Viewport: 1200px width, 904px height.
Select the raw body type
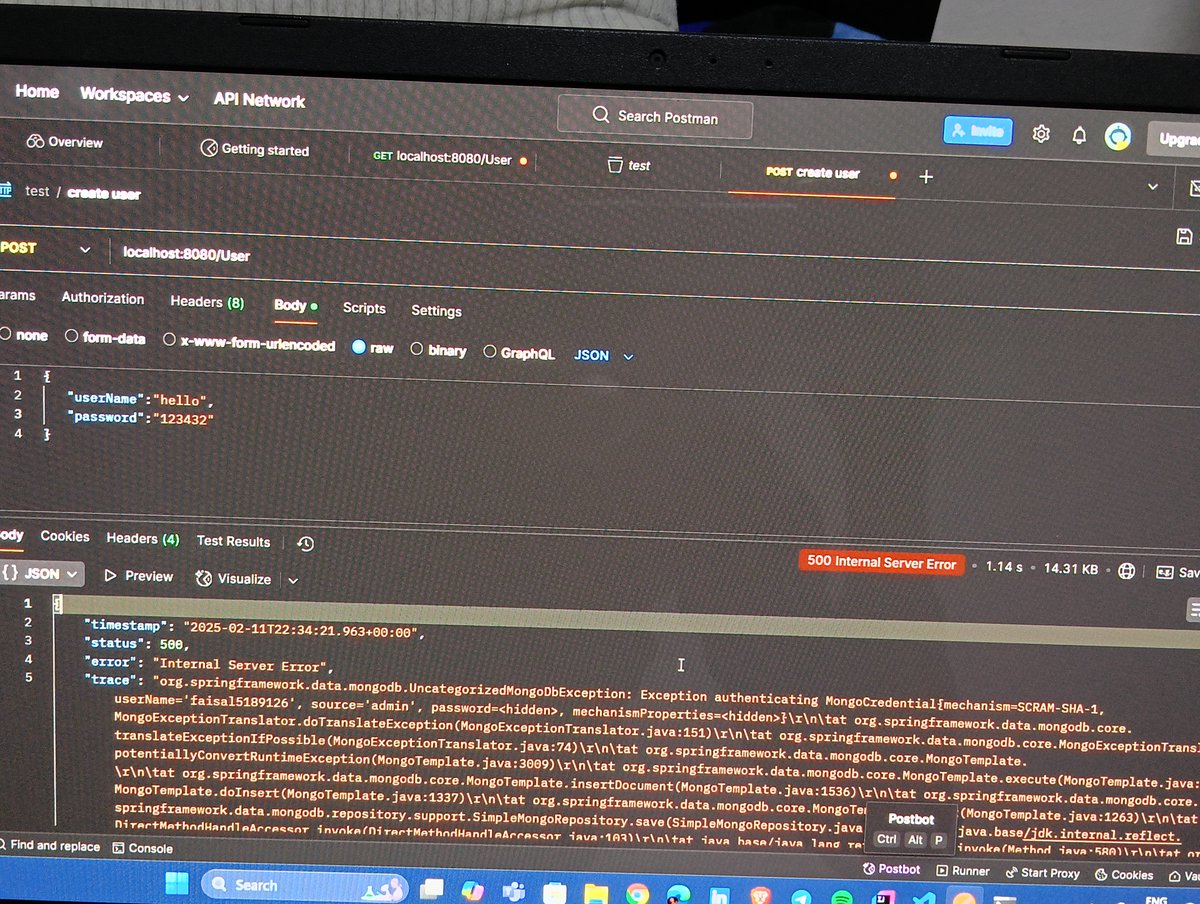372,347
